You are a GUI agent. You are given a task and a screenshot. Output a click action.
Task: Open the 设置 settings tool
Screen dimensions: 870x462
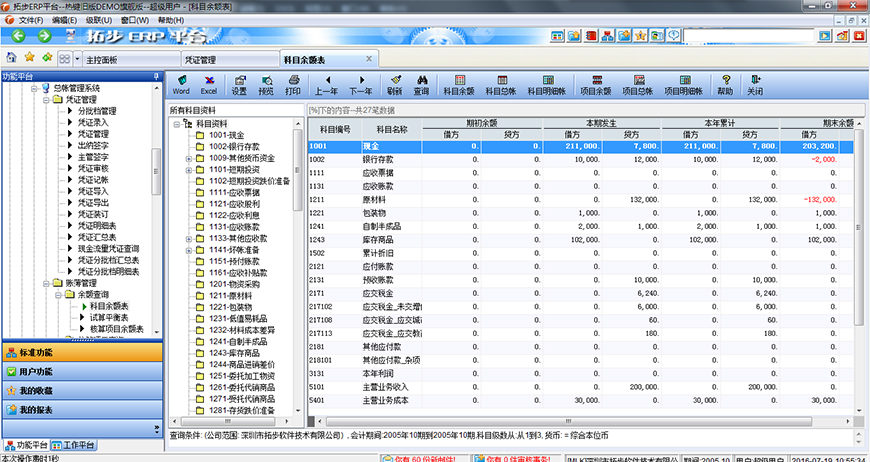(239, 84)
